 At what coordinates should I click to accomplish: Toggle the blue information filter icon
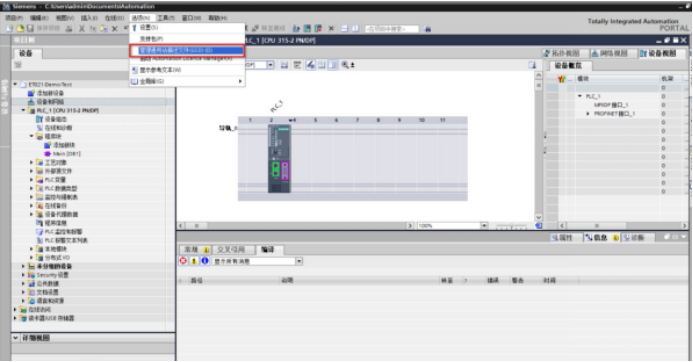coord(205,261)
